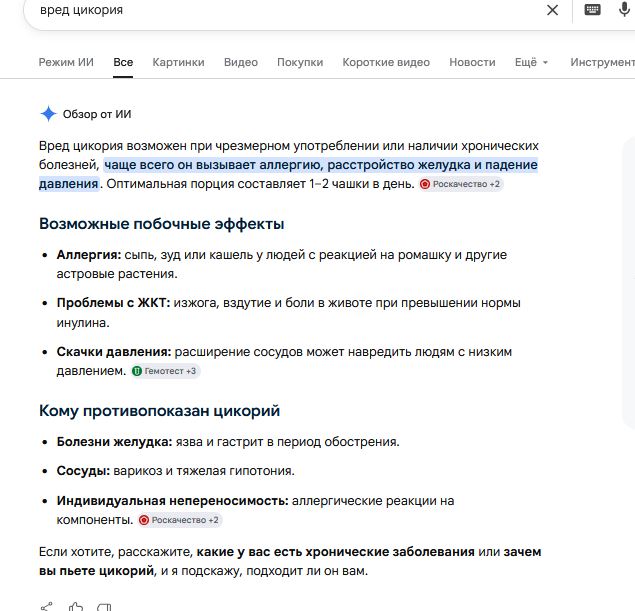Viewport: 635px width, 611px height.
Task: Go to the Новости tab
Action: (472, 62)
